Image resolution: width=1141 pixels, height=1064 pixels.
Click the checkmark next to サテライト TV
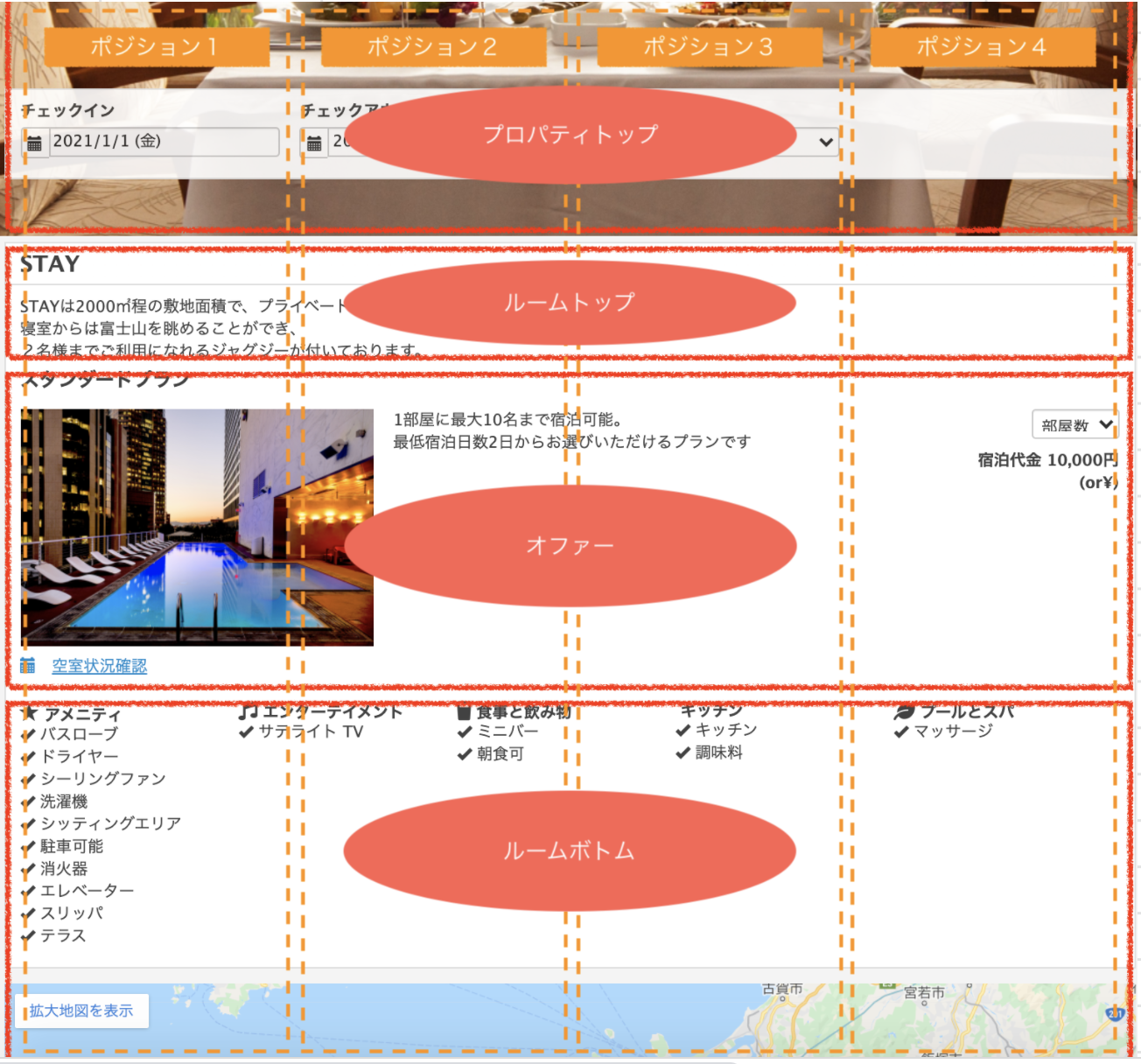[x=246, y=731]
